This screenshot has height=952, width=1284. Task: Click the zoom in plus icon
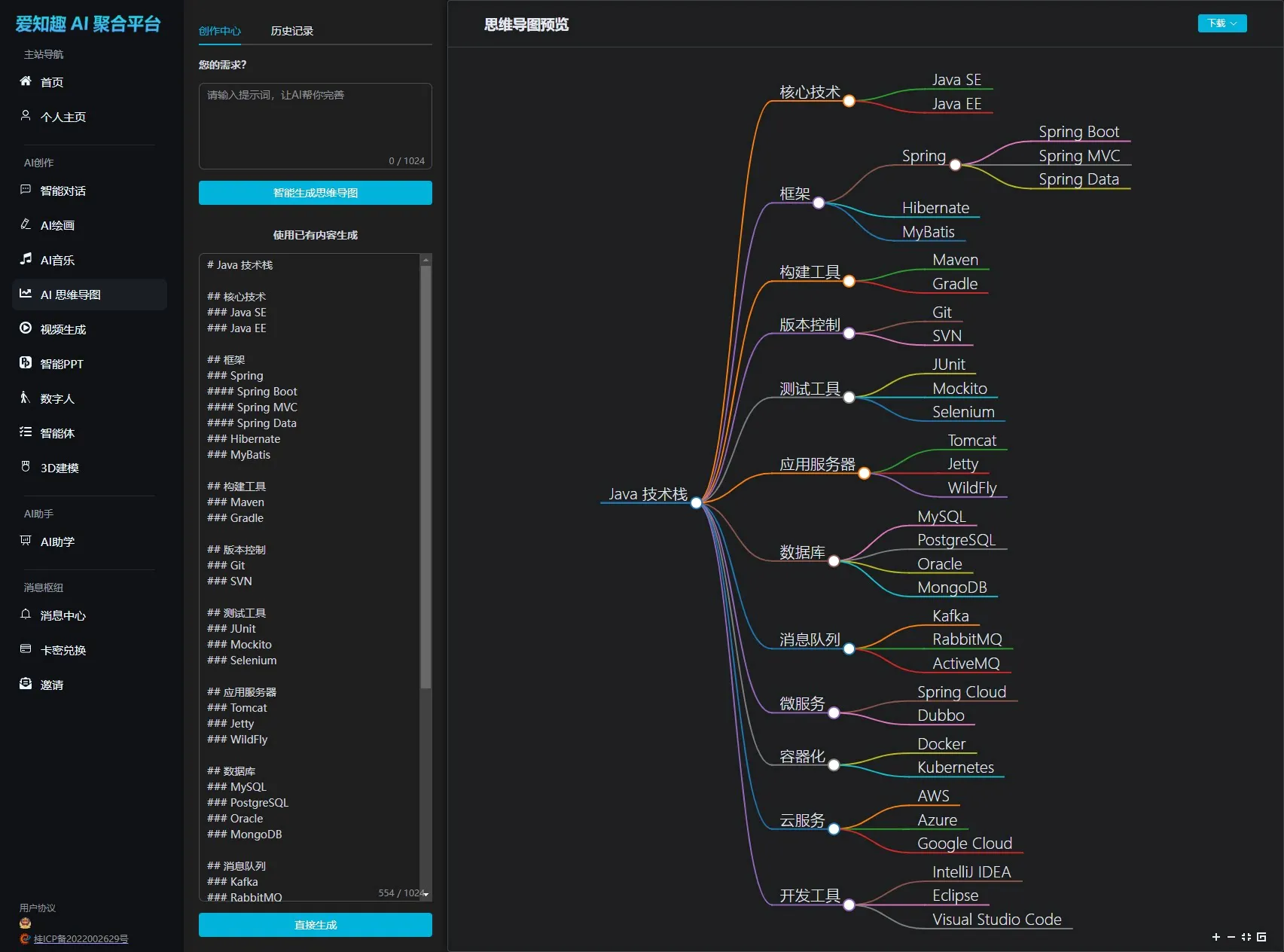click(1215, 937)
